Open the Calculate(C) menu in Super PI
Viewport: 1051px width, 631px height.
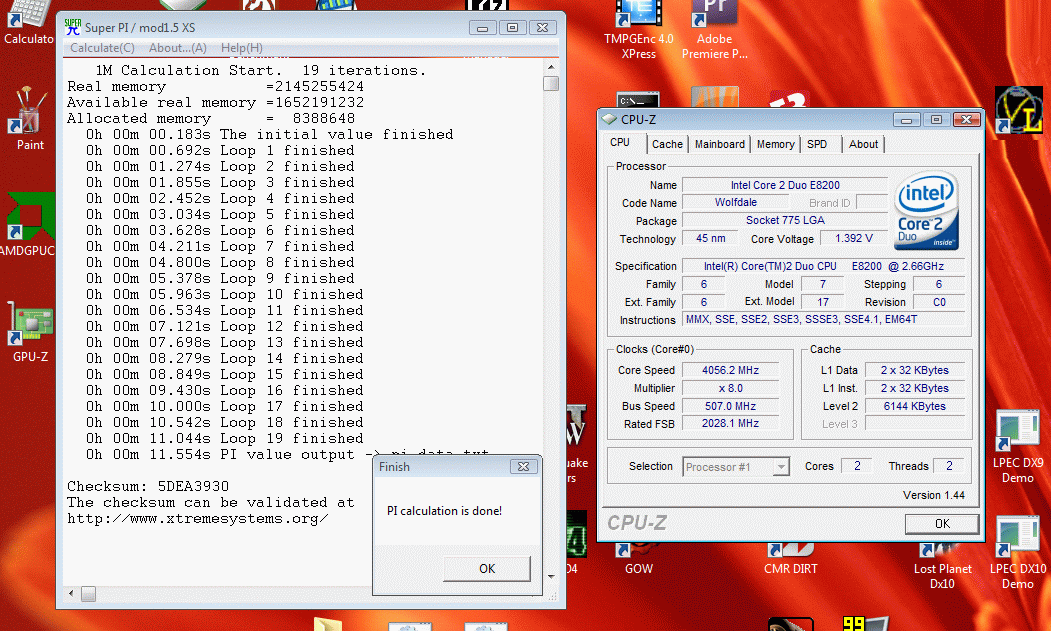click(102, 48)
